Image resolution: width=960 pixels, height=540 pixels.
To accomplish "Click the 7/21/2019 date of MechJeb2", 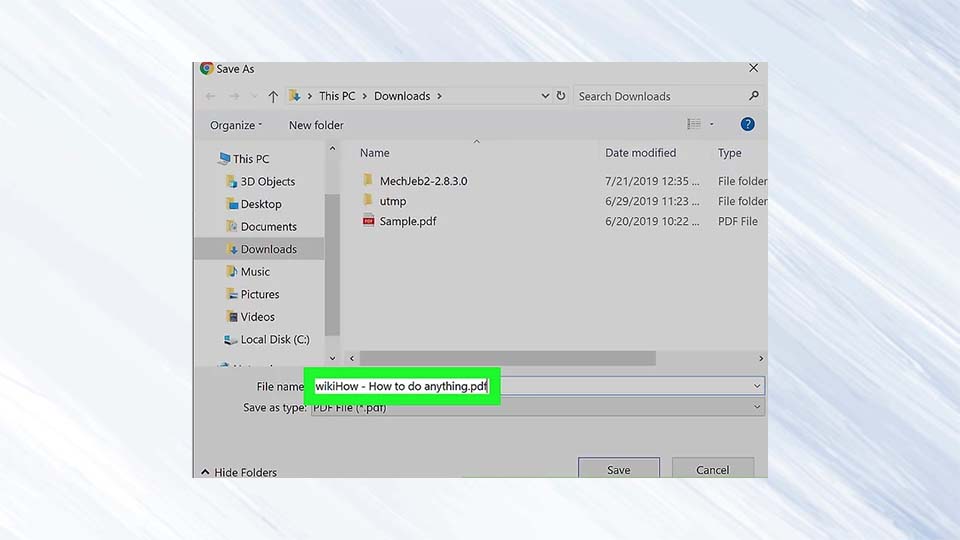I will [x=652, y=181].
